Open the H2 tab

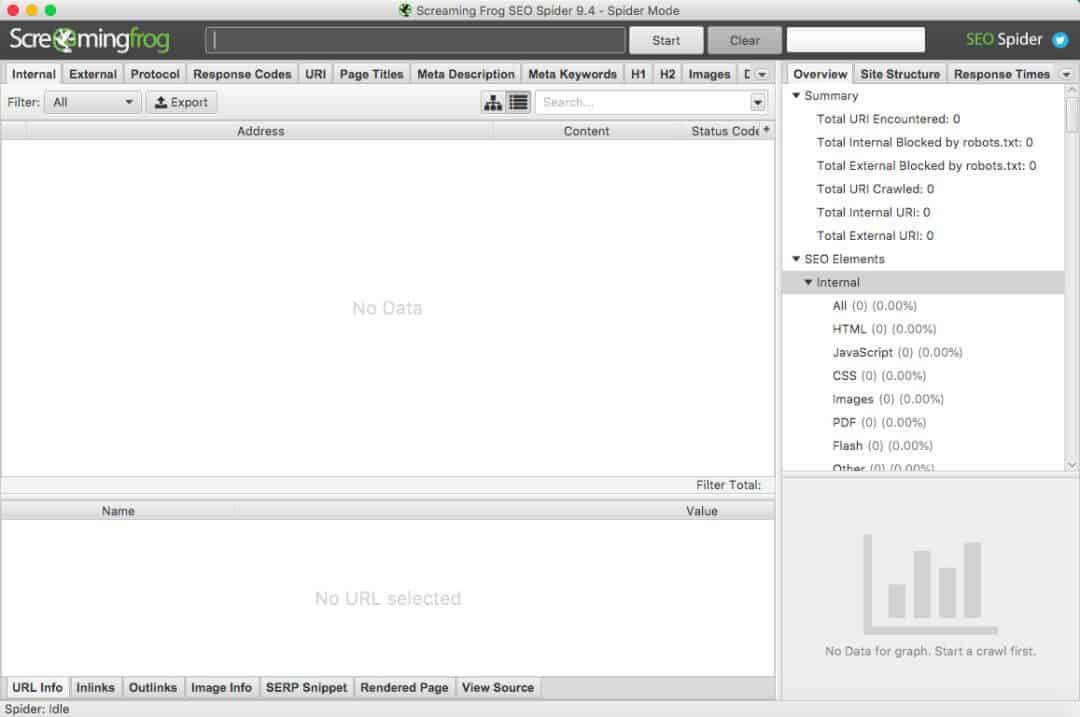point(667,74)
